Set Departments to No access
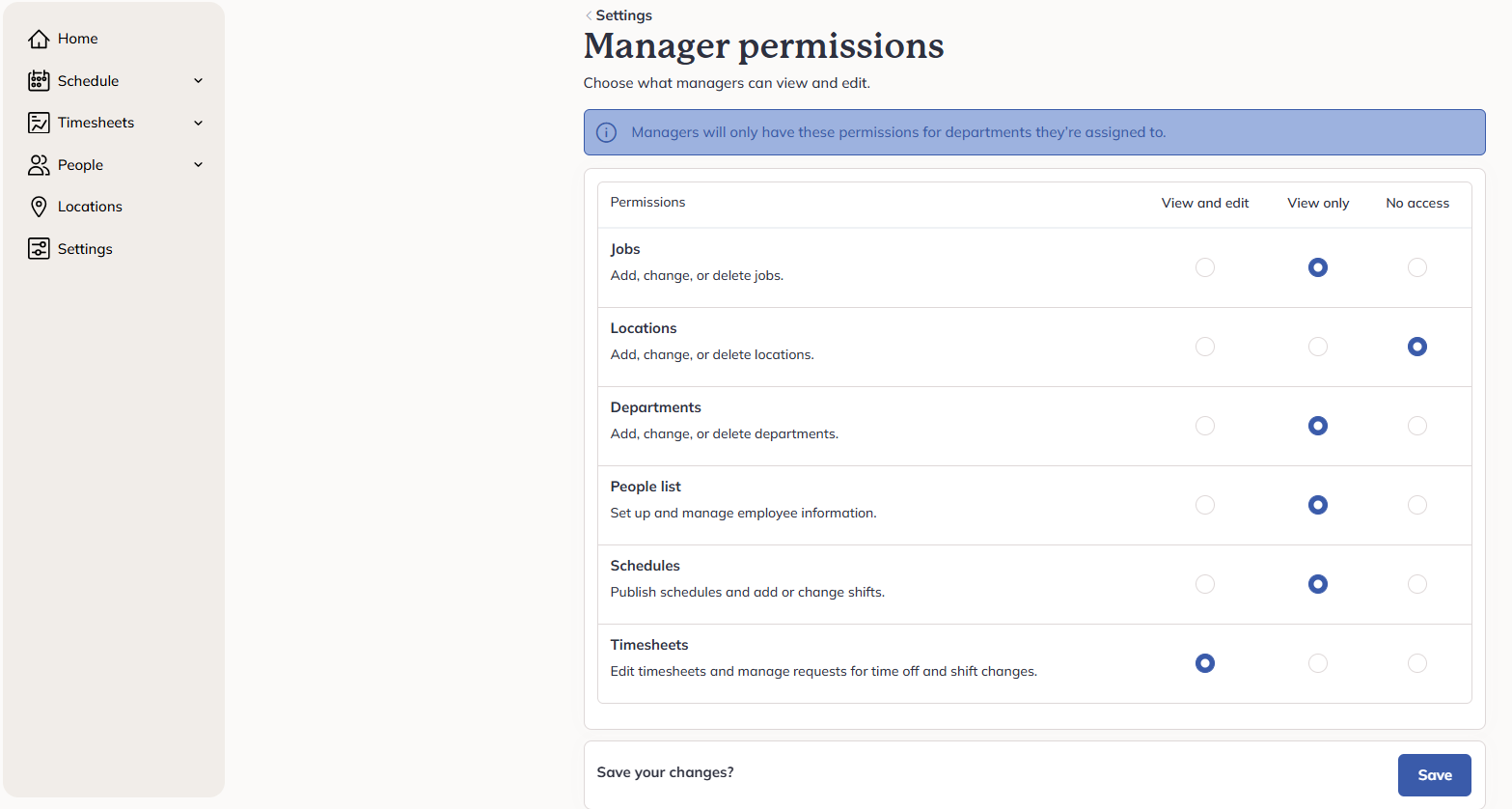 pyautogui.click(x=1417, y=426)
